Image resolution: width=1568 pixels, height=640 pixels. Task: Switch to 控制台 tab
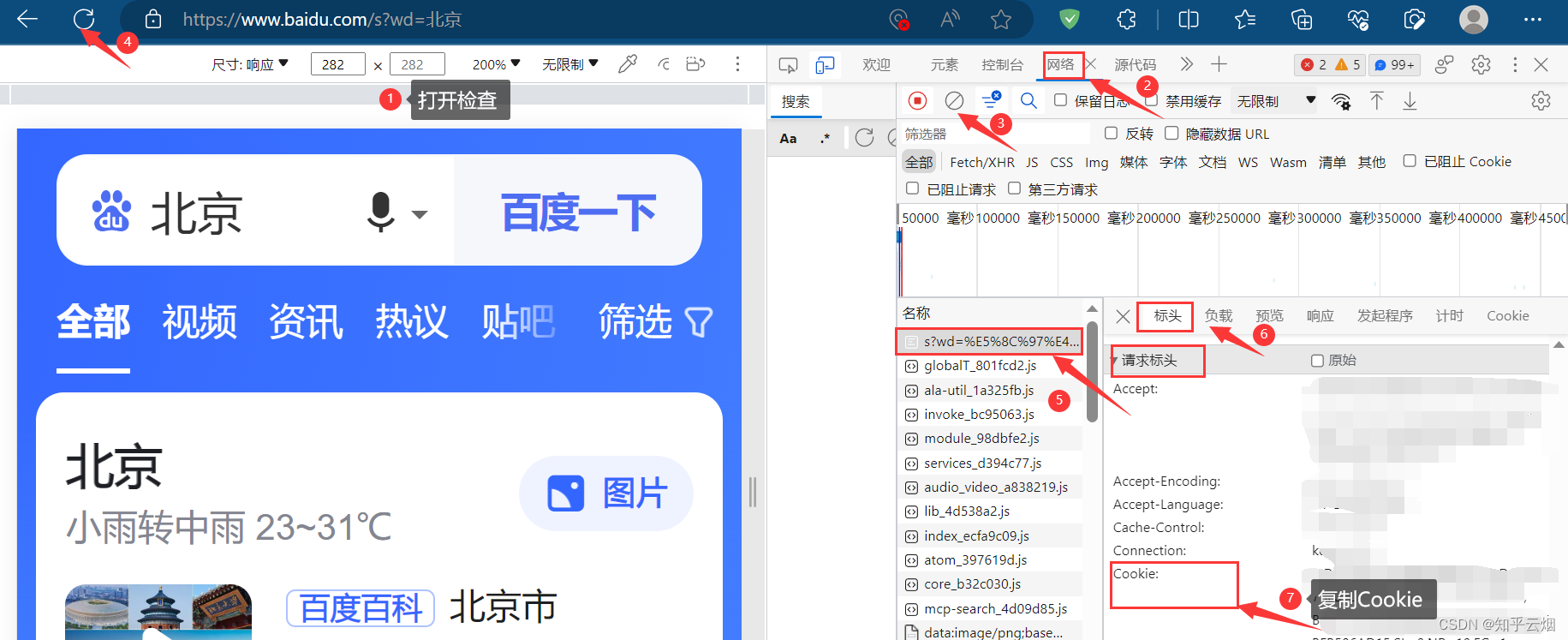coord(1003,65)
